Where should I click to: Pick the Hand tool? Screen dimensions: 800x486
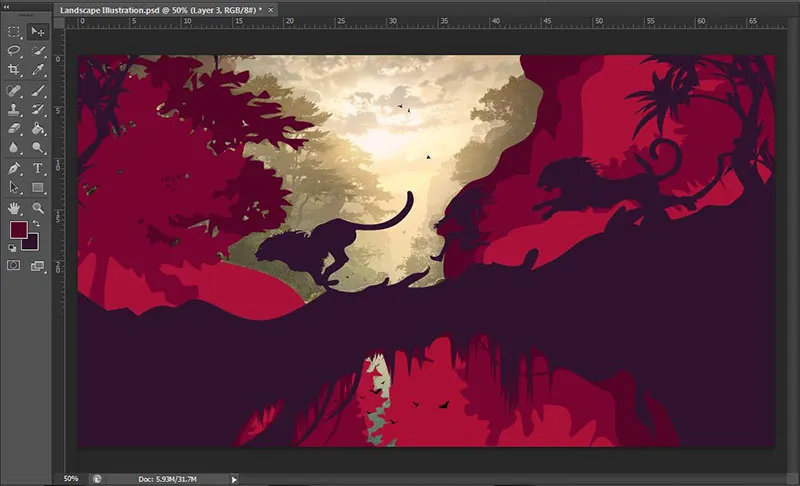point(14,207)
